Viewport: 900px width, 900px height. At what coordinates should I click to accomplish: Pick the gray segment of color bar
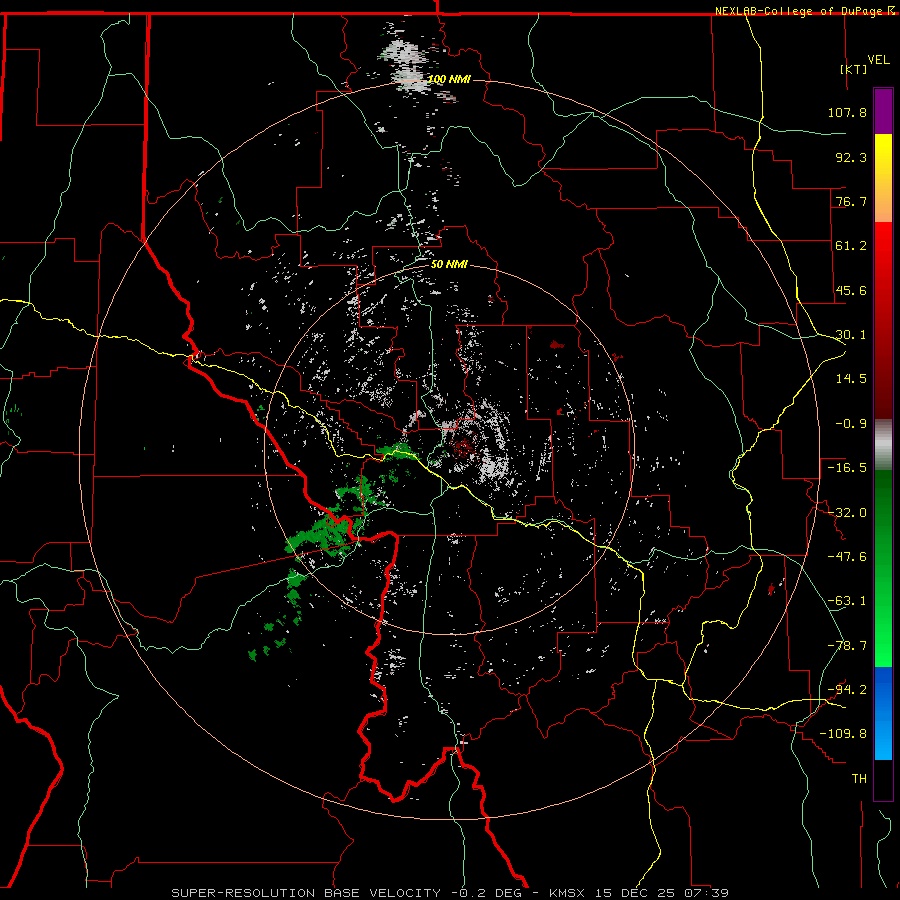tap(883, 445)
